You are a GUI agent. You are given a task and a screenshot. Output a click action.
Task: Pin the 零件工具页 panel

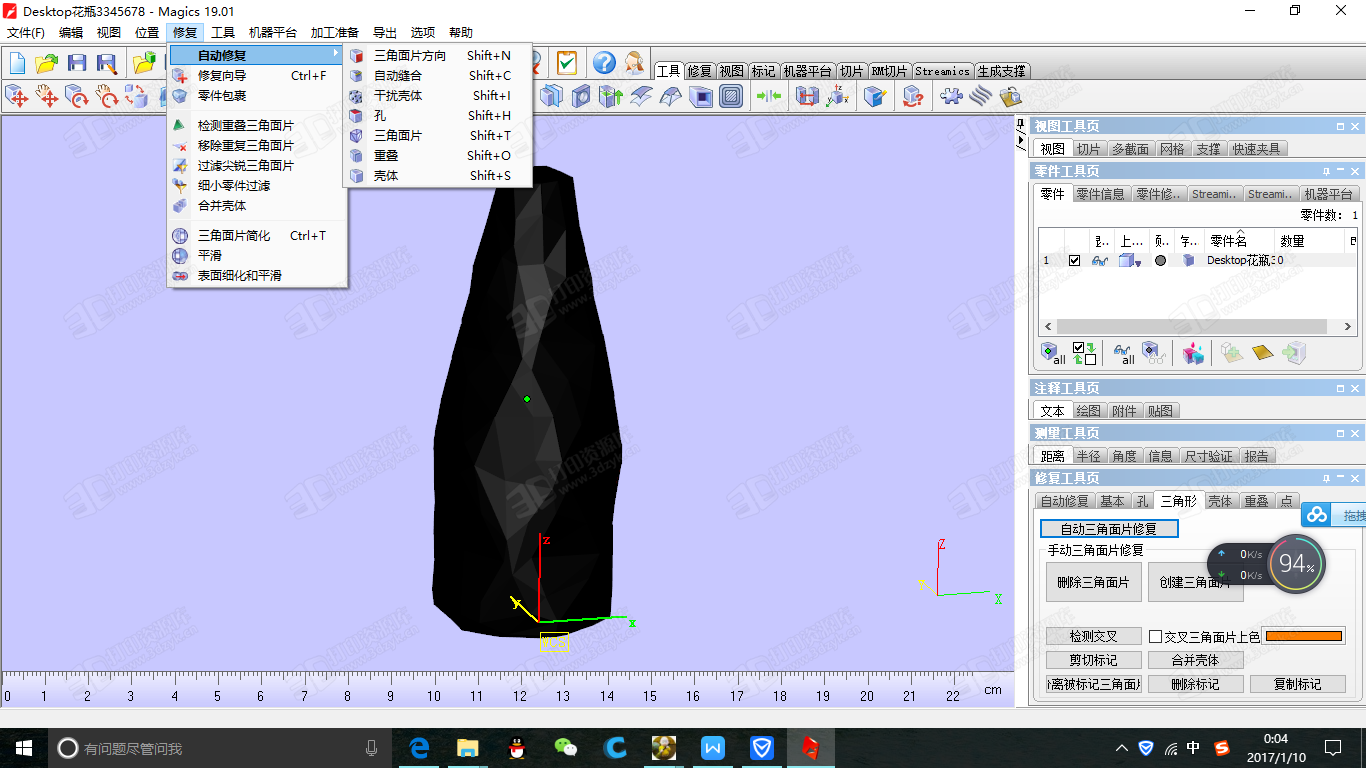tap(1326, 171)
